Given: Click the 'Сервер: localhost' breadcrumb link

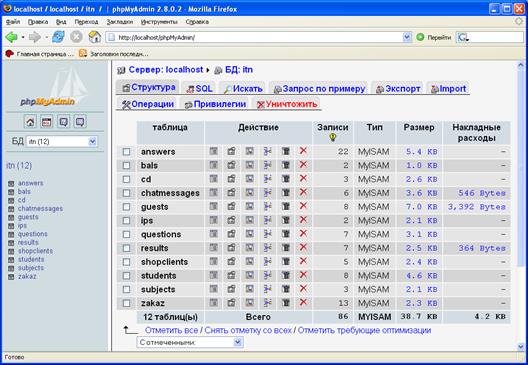Looking at the screenshot, I should [166, 70].
